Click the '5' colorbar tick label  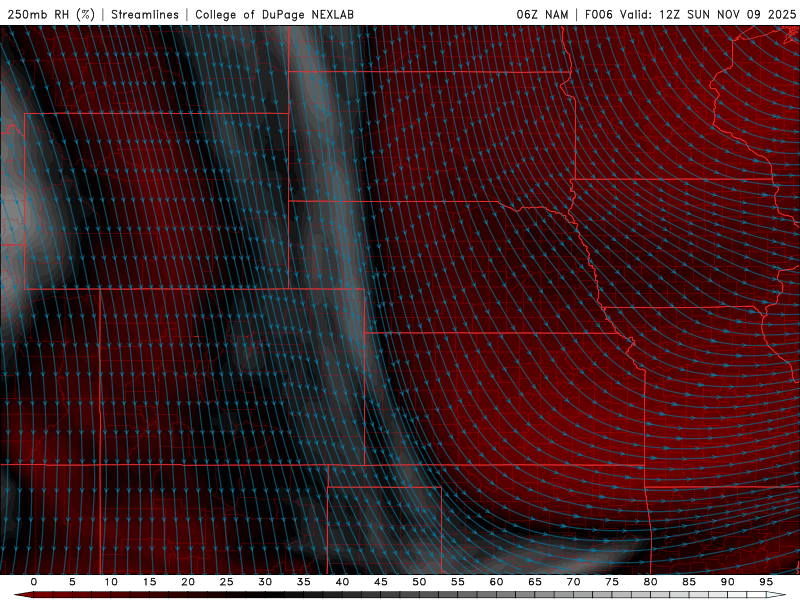tap(72, 582)
